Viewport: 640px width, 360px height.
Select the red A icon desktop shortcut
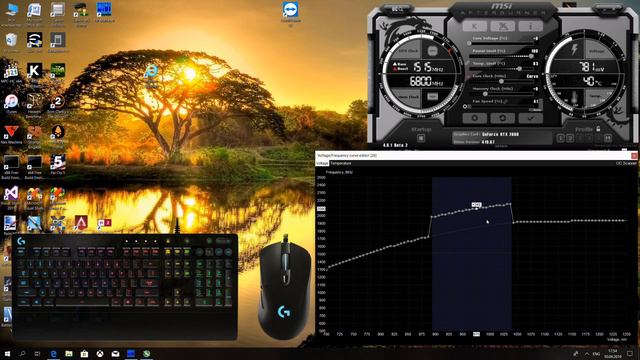pyautogui.click(x=81, y=223)
